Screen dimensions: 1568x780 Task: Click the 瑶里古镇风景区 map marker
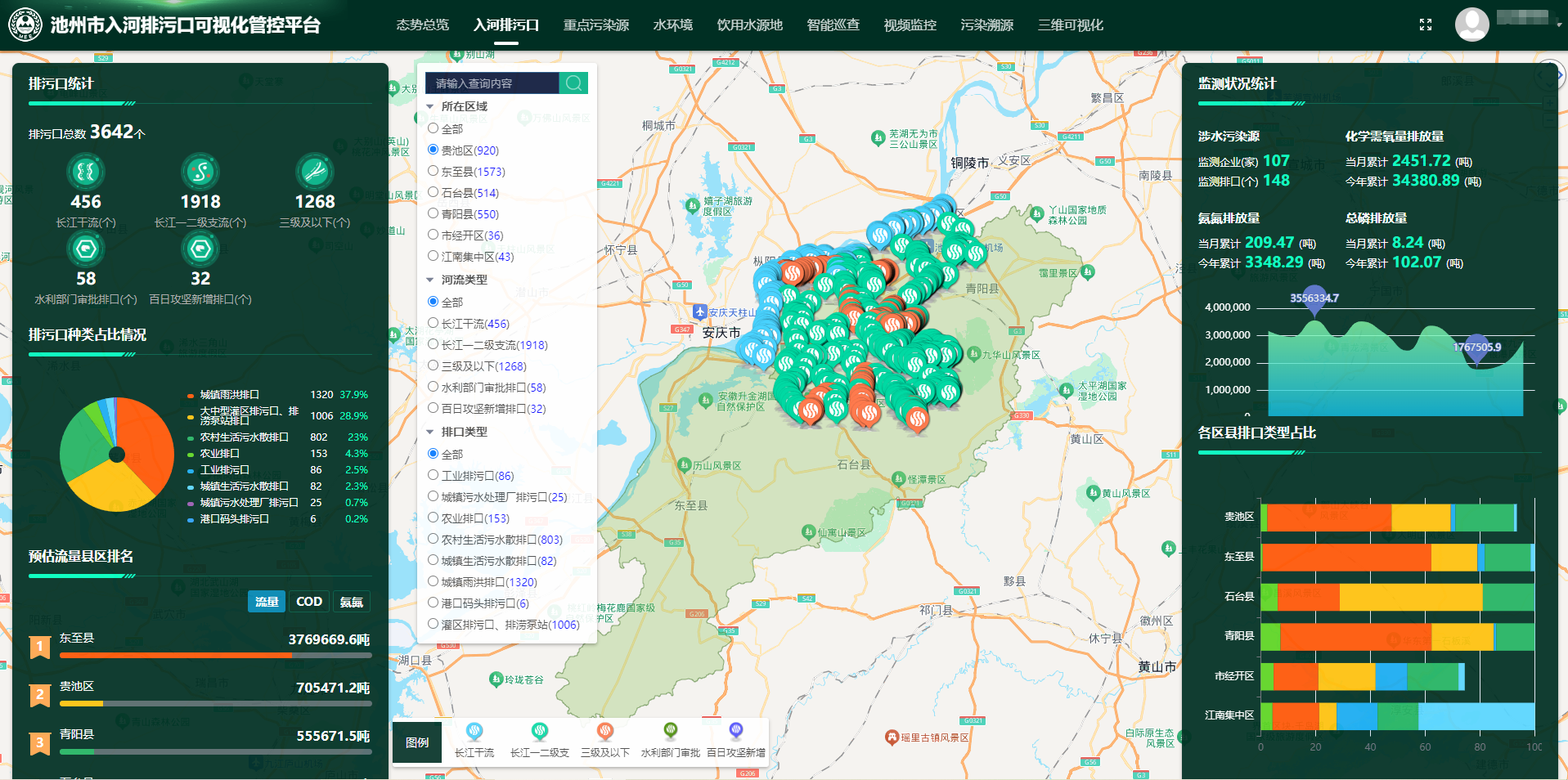click(892, 737)
